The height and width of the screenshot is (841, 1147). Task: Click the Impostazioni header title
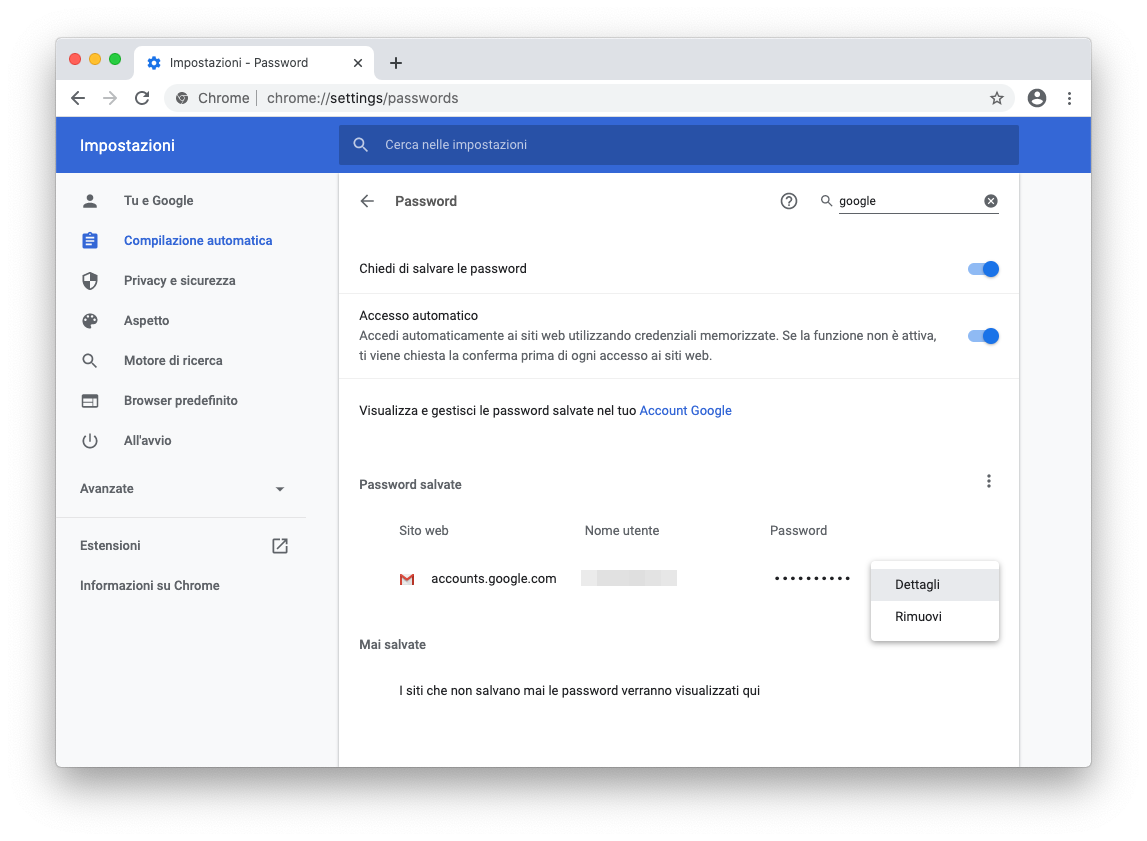tap(127, 145)
